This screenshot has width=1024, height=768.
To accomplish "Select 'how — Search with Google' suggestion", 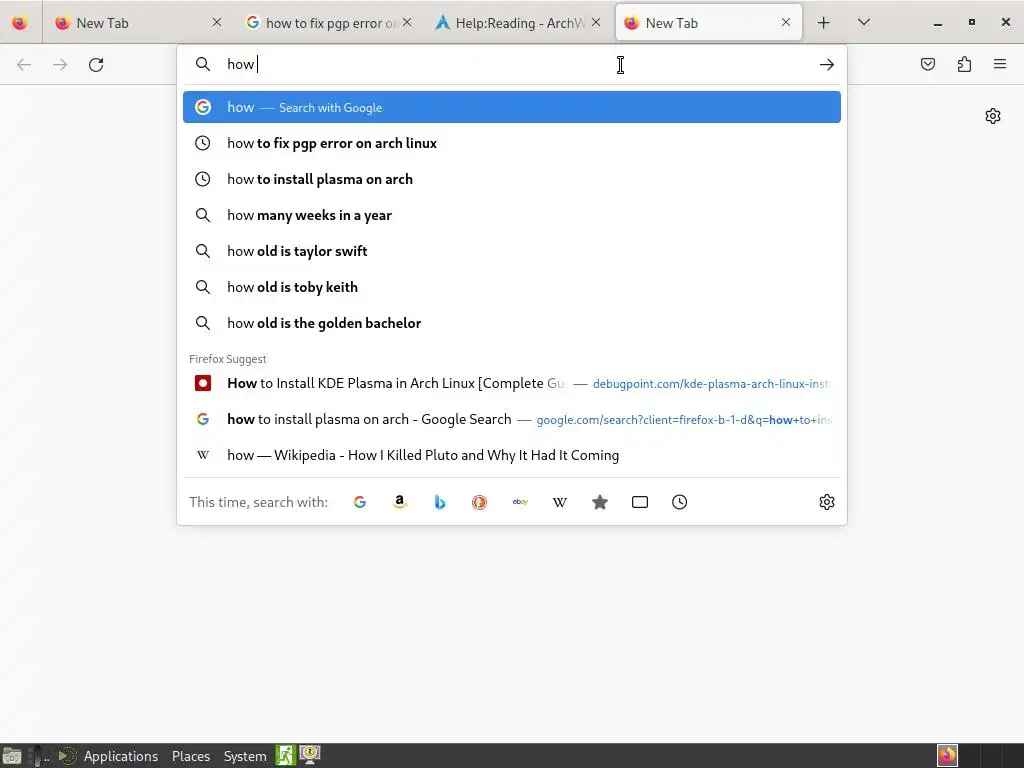I will [511, 107].
